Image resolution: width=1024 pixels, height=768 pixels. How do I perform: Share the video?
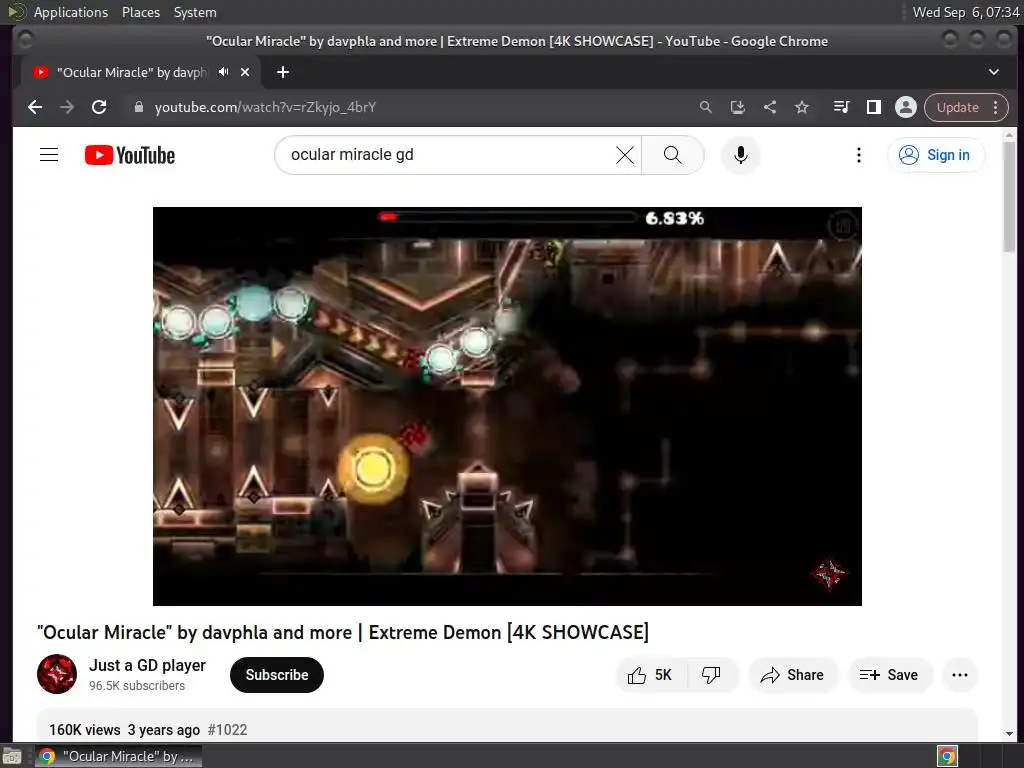(x=792, y=675)
